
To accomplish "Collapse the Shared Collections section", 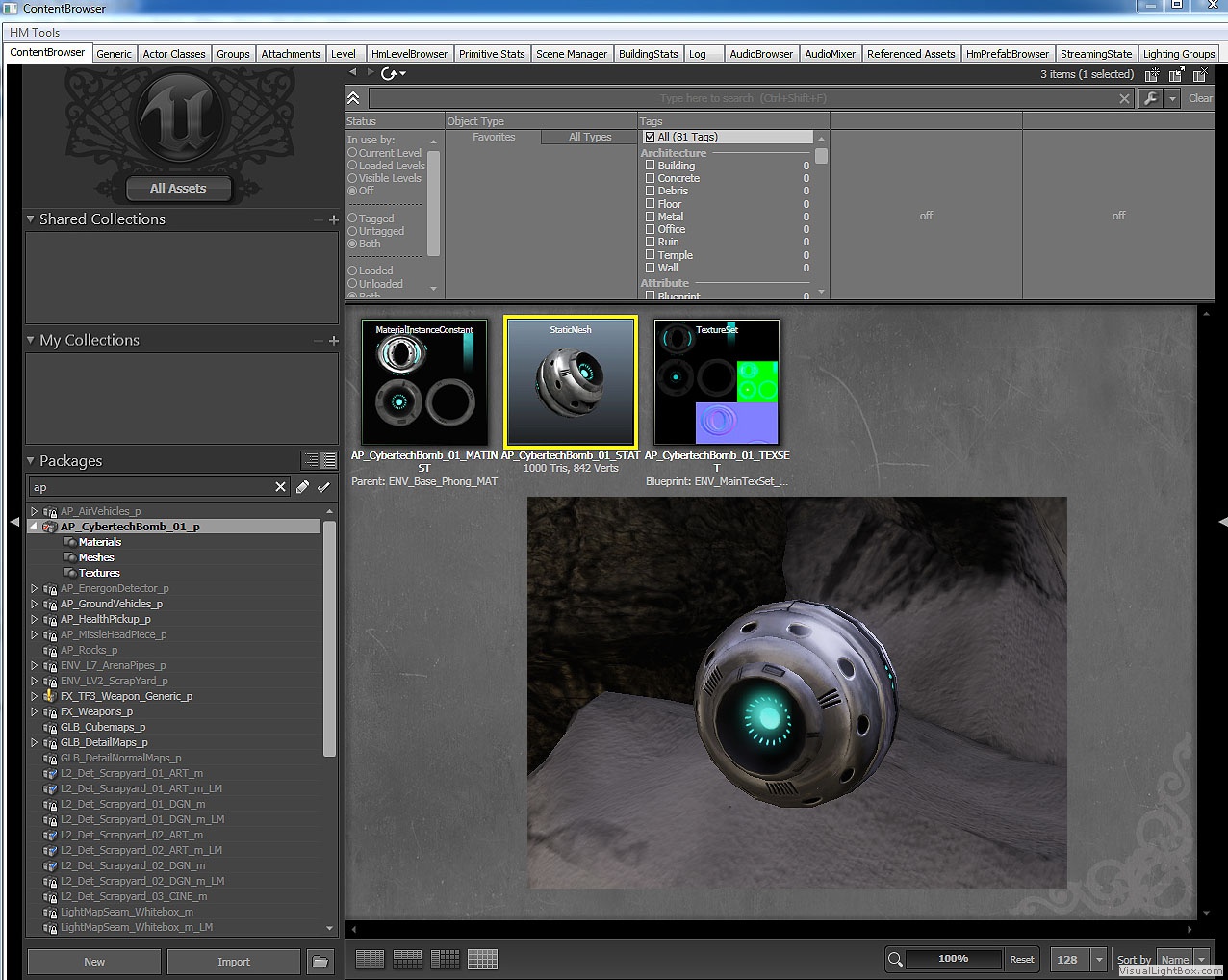I will (31, 219).
